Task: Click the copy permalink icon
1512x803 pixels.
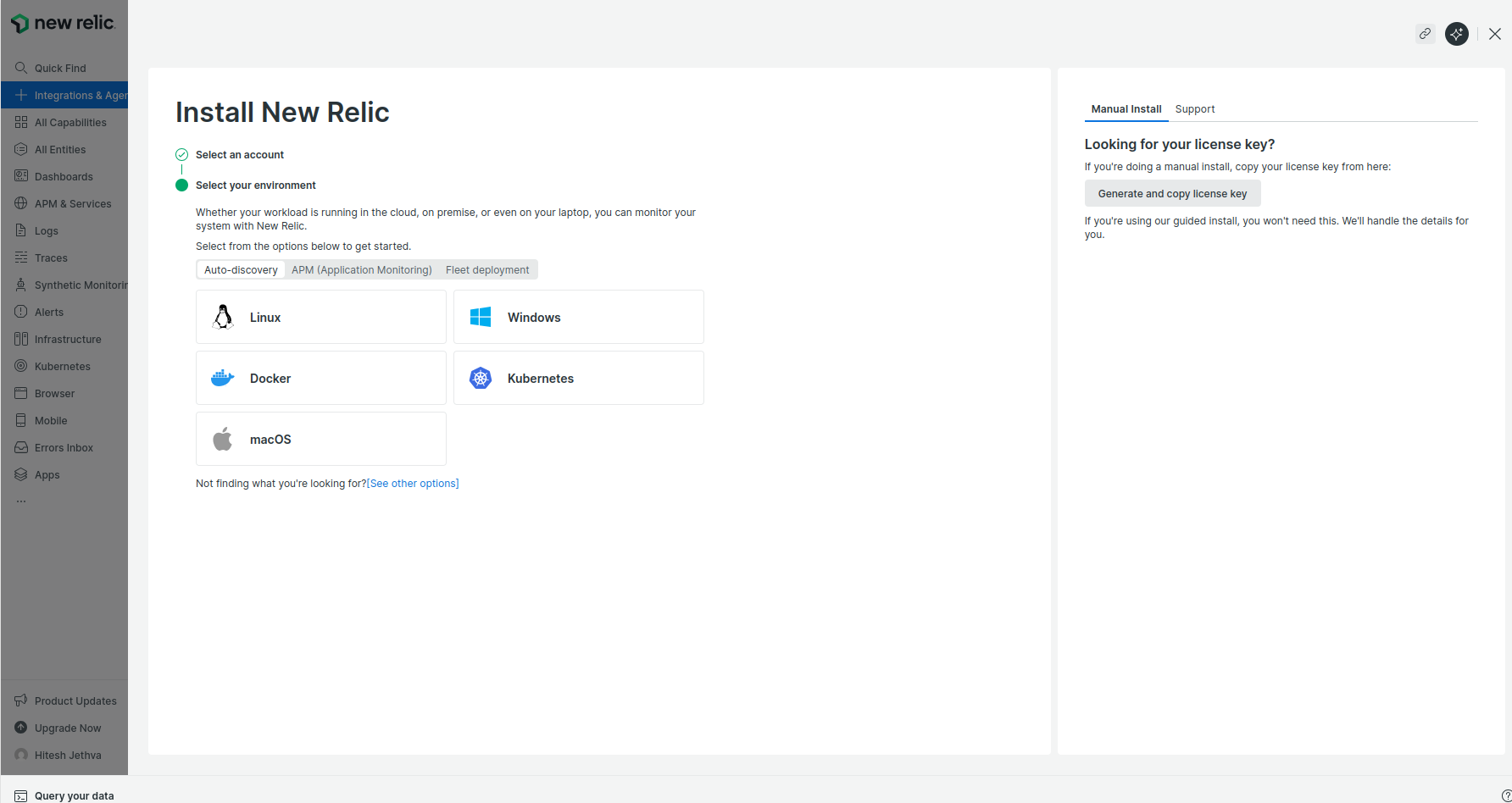Action: pos(1425,34)
